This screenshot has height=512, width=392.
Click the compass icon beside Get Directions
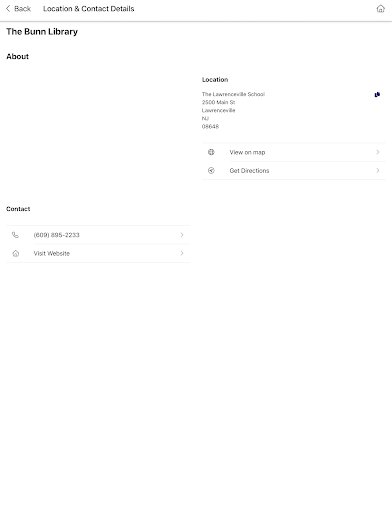(211, 170)
